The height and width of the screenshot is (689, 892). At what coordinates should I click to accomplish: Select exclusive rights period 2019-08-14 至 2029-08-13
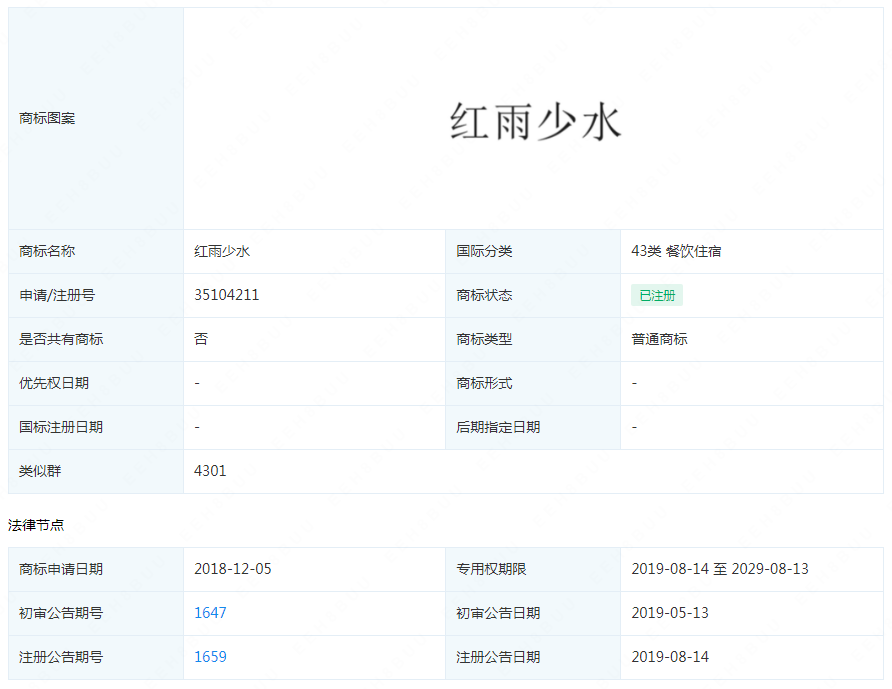click(720, 568)
